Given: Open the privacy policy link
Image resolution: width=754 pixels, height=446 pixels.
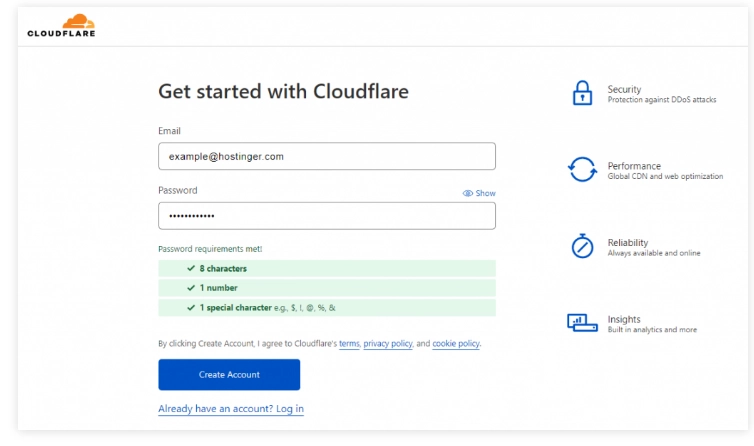Looking at the screenshot, I should click(x=388, y=344).
